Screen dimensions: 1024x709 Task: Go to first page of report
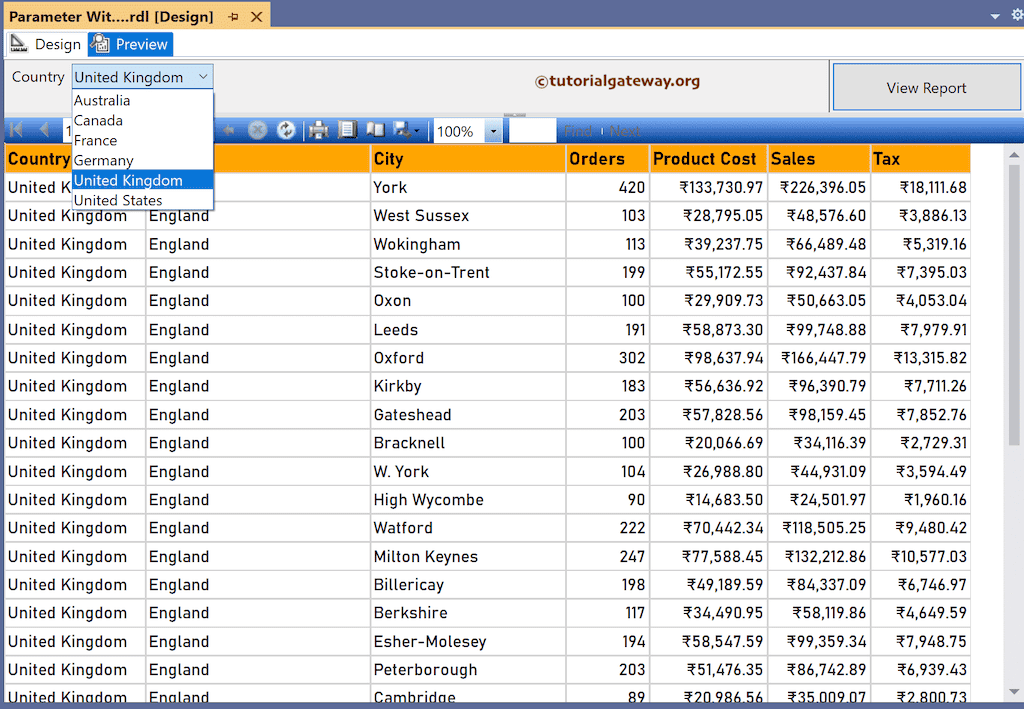[16, 130]
